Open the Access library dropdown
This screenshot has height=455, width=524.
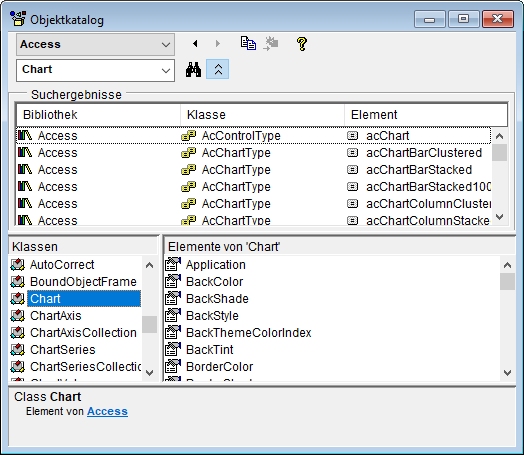(95, 44)
